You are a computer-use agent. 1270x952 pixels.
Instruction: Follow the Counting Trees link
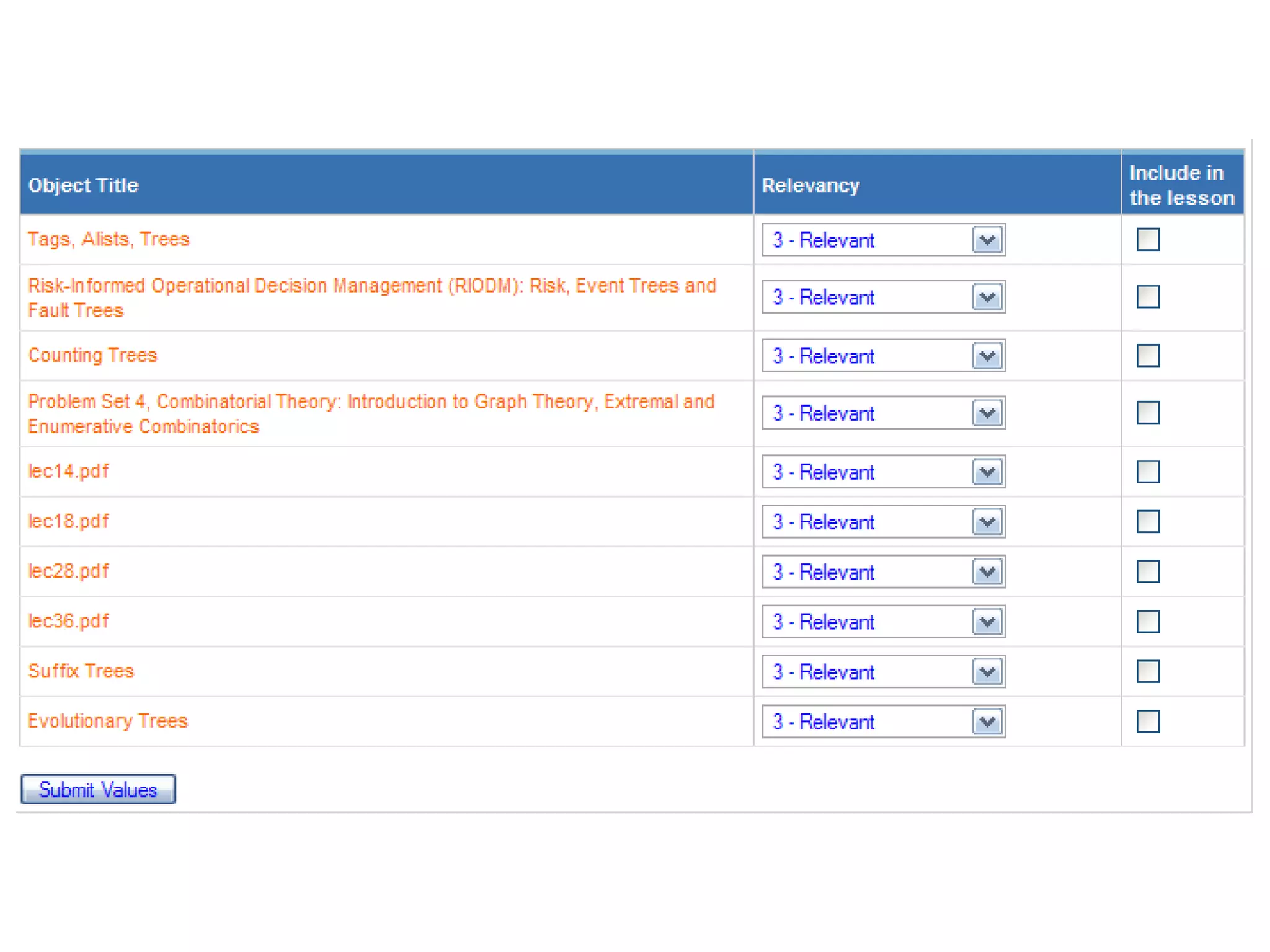click(93, 355)
